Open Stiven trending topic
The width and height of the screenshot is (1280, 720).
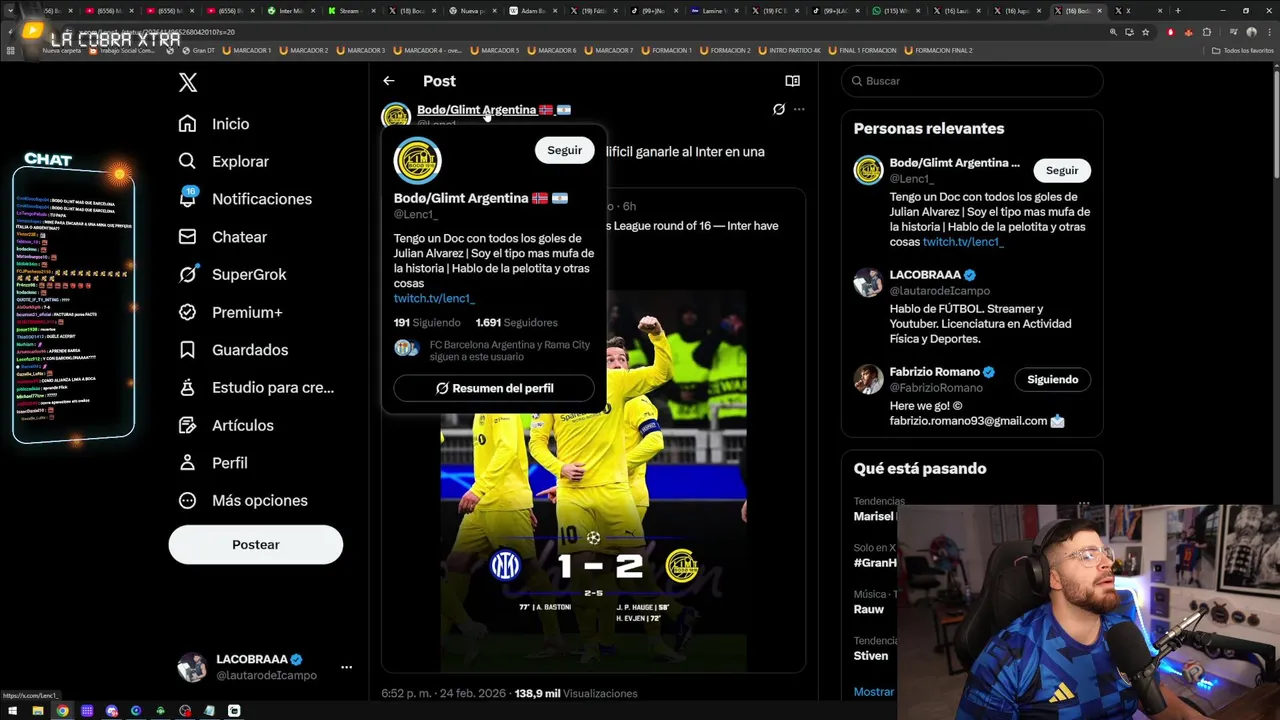point(871,656)
